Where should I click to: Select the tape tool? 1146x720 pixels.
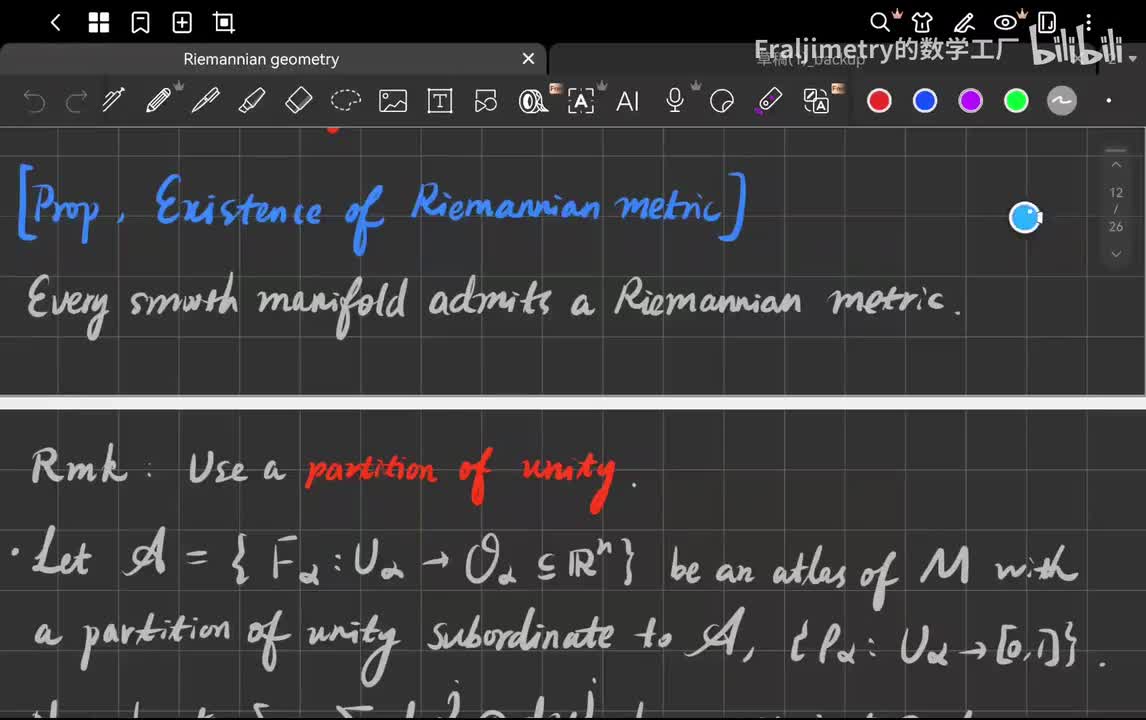(533, 101)
